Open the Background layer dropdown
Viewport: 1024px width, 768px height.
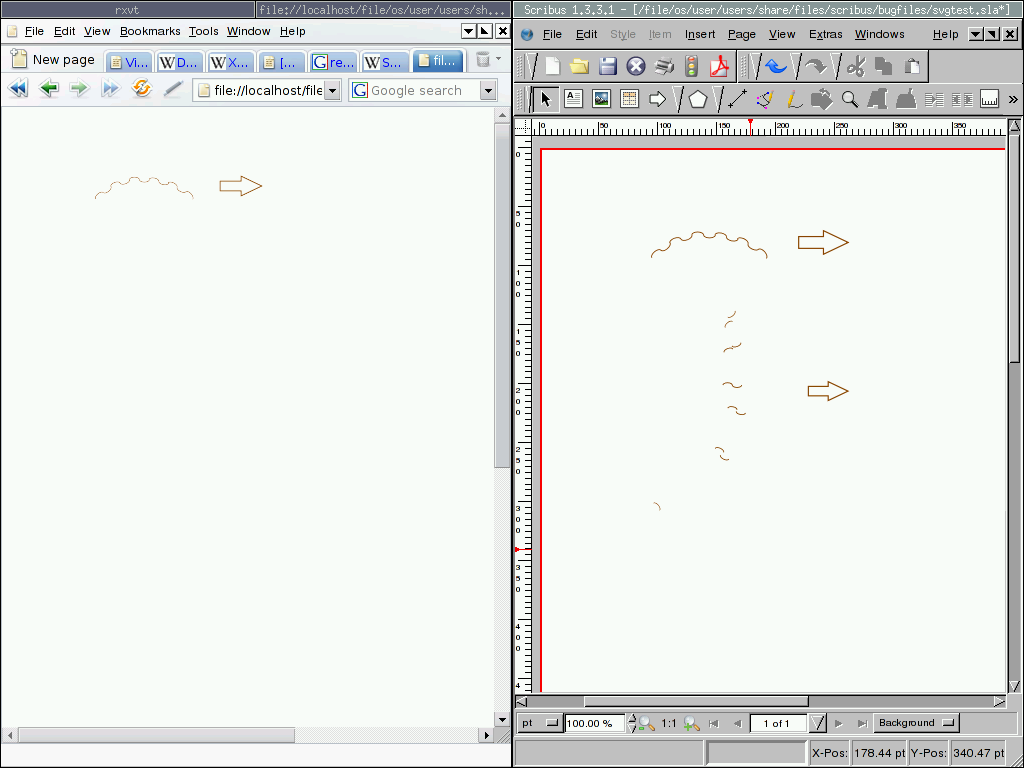914,723
